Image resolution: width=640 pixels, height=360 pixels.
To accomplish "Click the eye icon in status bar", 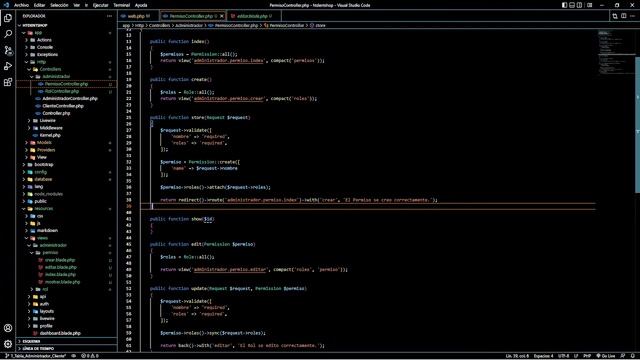I will 73,356.
